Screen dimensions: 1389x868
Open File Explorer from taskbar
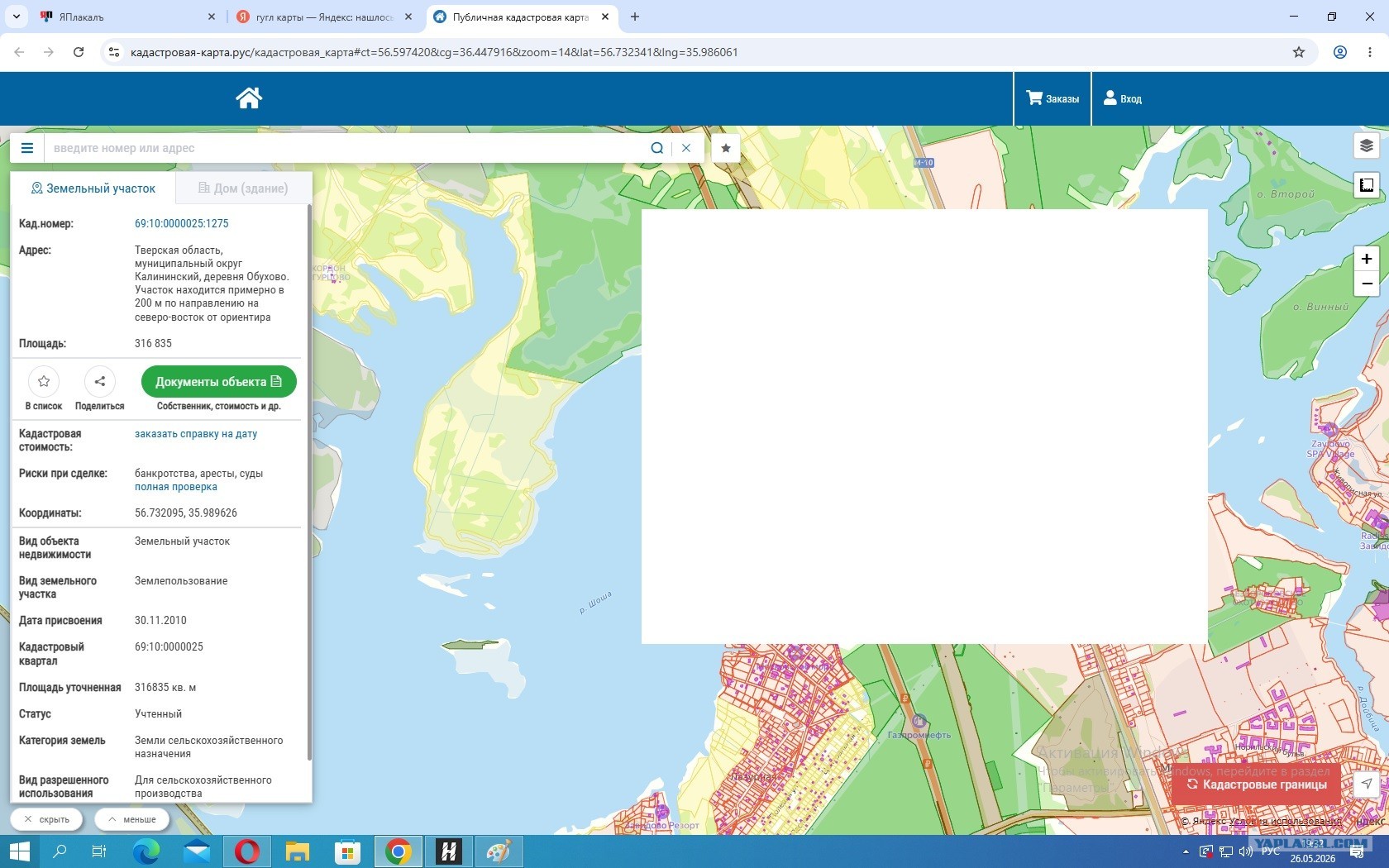click(x=297, y=851)
